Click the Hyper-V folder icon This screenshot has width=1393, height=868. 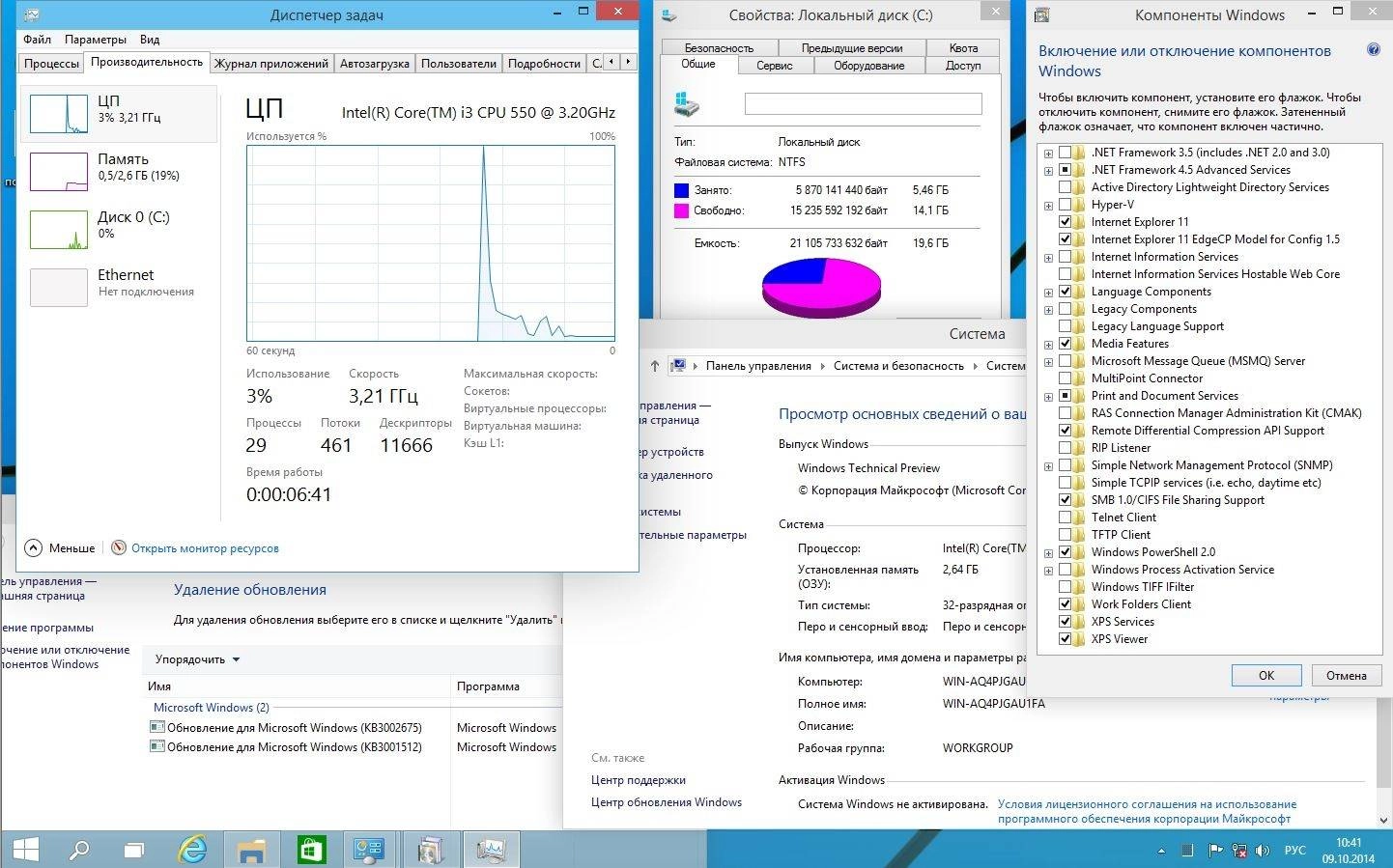1080,205
